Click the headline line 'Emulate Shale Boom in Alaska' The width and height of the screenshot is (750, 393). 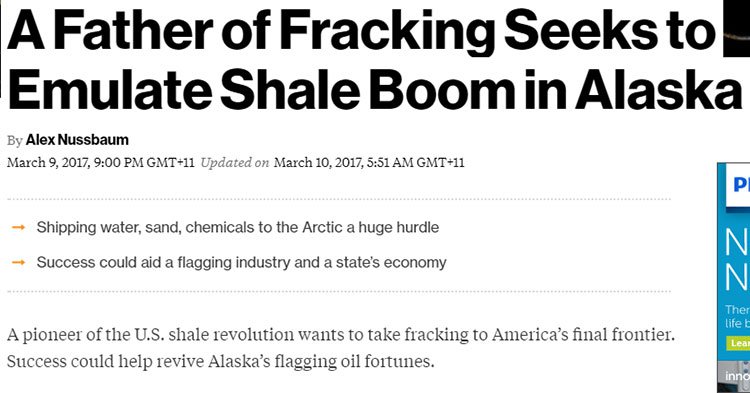tap(375, 89)
